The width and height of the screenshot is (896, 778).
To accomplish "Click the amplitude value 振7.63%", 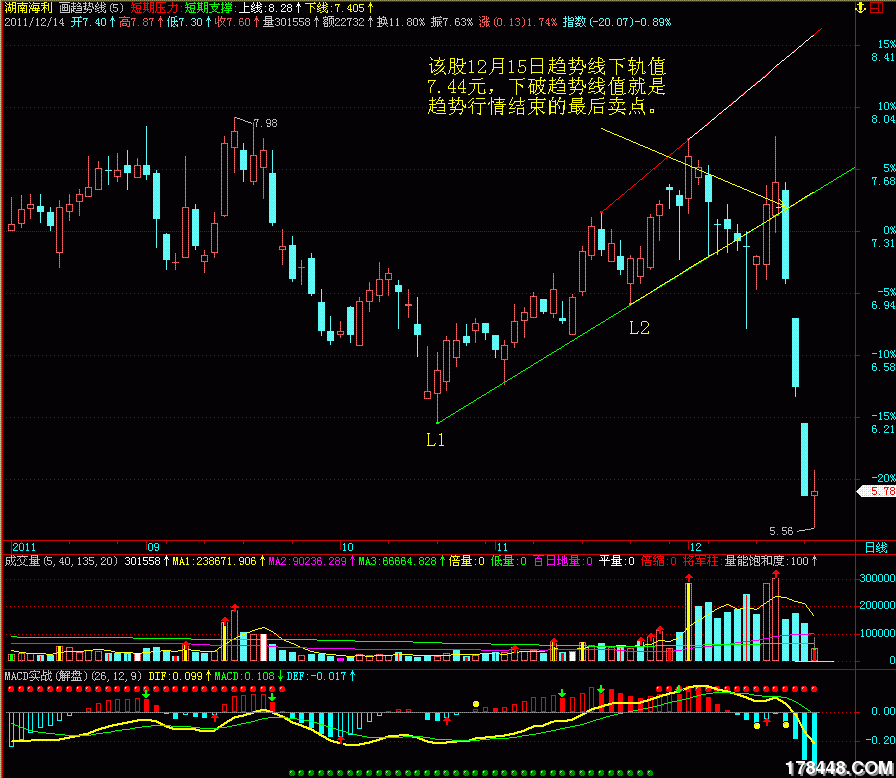I will click(x=452, y=22).
